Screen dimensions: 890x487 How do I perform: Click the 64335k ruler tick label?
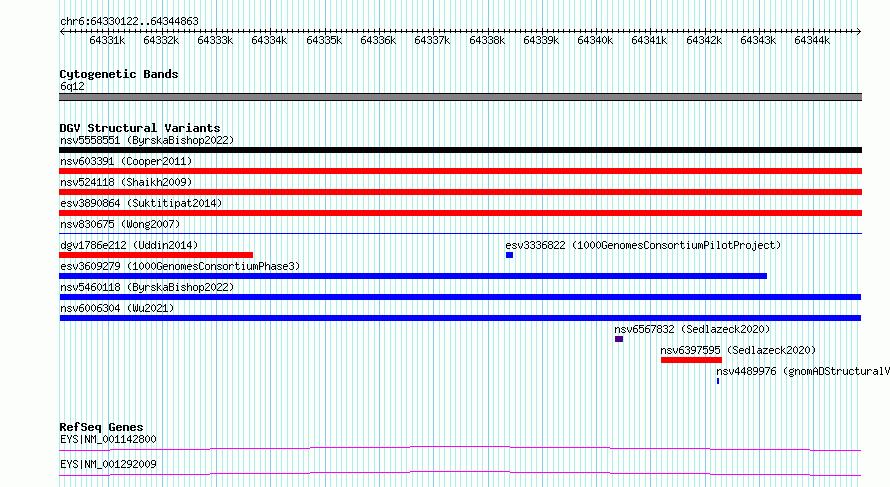pos(324,41)
